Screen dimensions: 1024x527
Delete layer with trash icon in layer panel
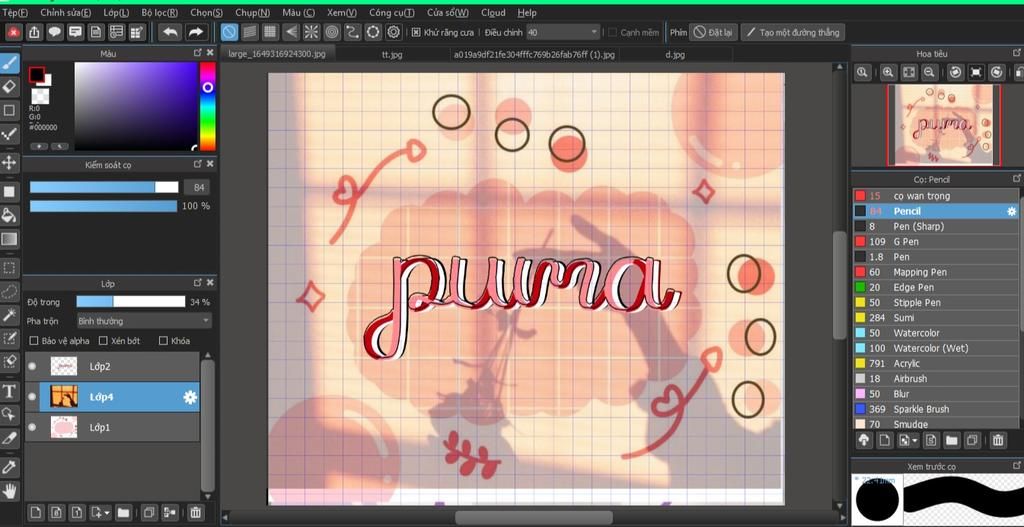click(195, 513)
